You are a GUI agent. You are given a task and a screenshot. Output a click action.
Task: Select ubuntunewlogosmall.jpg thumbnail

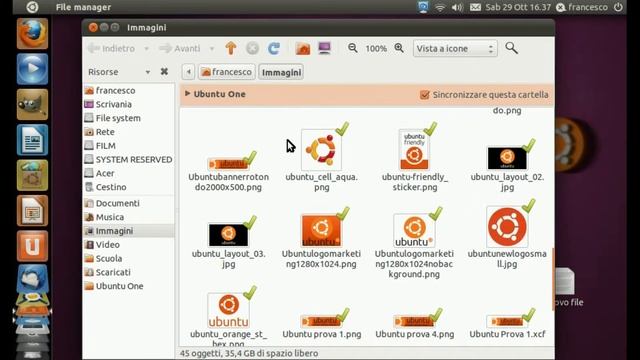pos(507,227)
